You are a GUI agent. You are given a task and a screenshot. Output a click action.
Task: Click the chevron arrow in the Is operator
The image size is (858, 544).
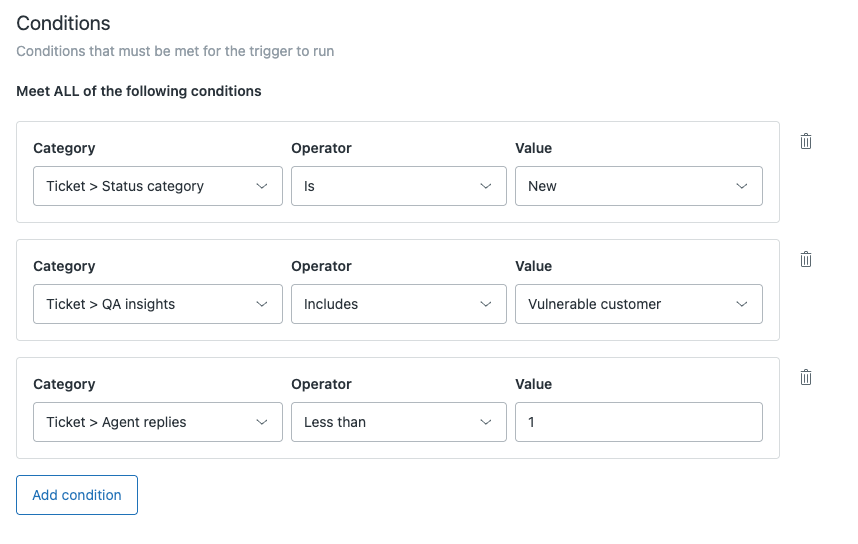[x=486, y=187]
